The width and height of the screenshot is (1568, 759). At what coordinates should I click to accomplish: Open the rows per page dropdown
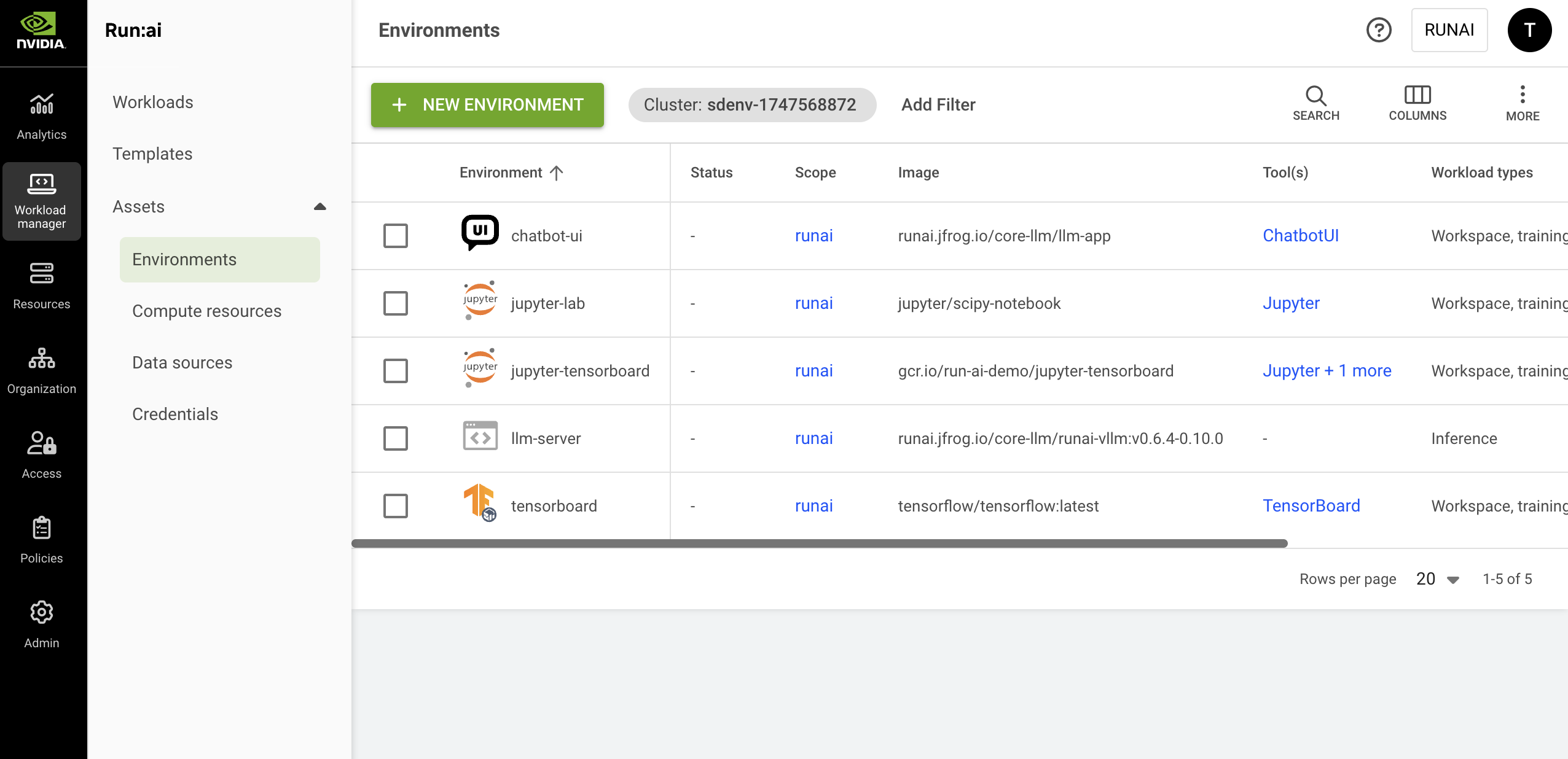1437,579
